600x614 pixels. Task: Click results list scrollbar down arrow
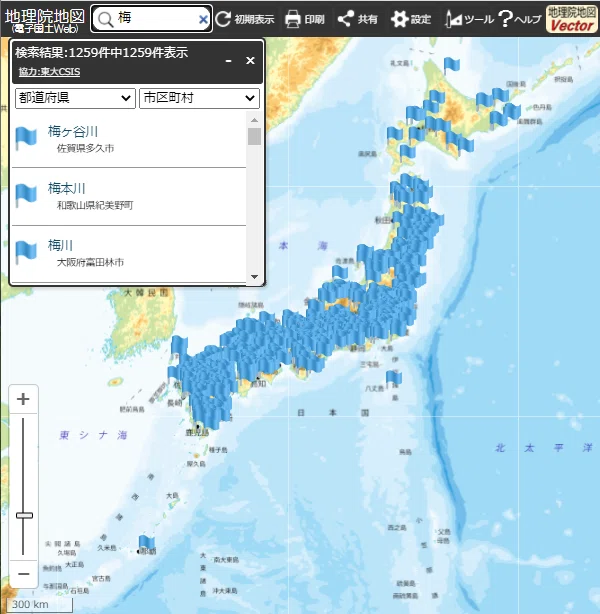click(x=254, y=276)
